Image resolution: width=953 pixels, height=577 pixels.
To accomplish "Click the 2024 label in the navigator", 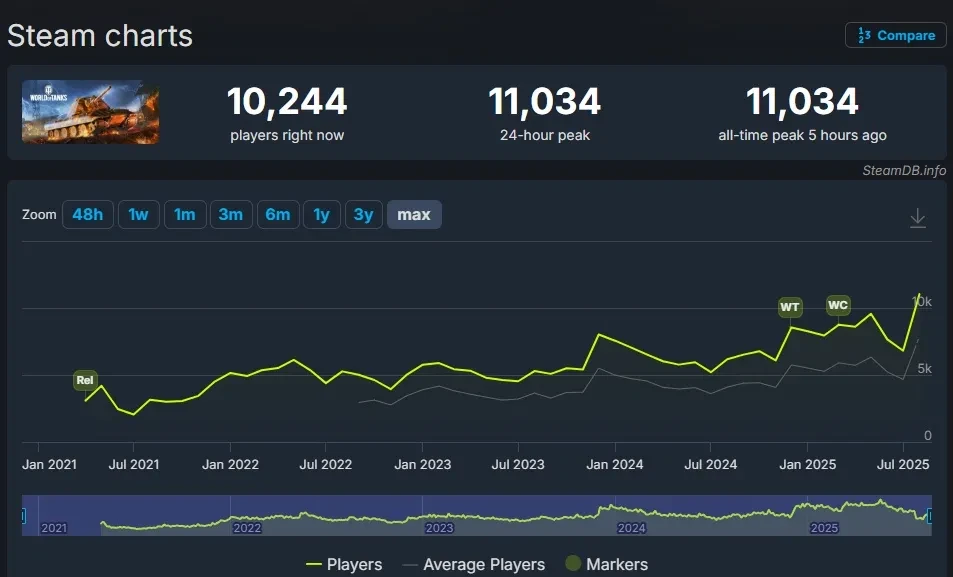I will coord(631,528).
